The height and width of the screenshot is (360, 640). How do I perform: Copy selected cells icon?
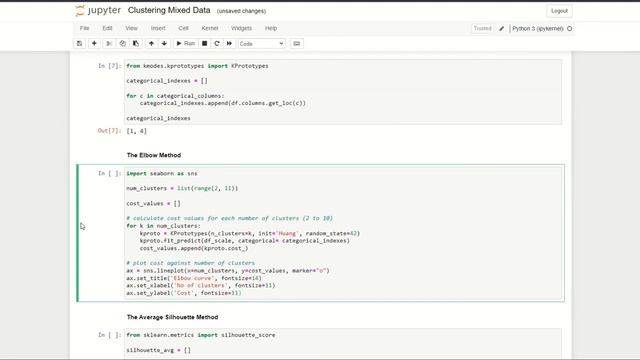pyautogui.click(x=122, y=43)
